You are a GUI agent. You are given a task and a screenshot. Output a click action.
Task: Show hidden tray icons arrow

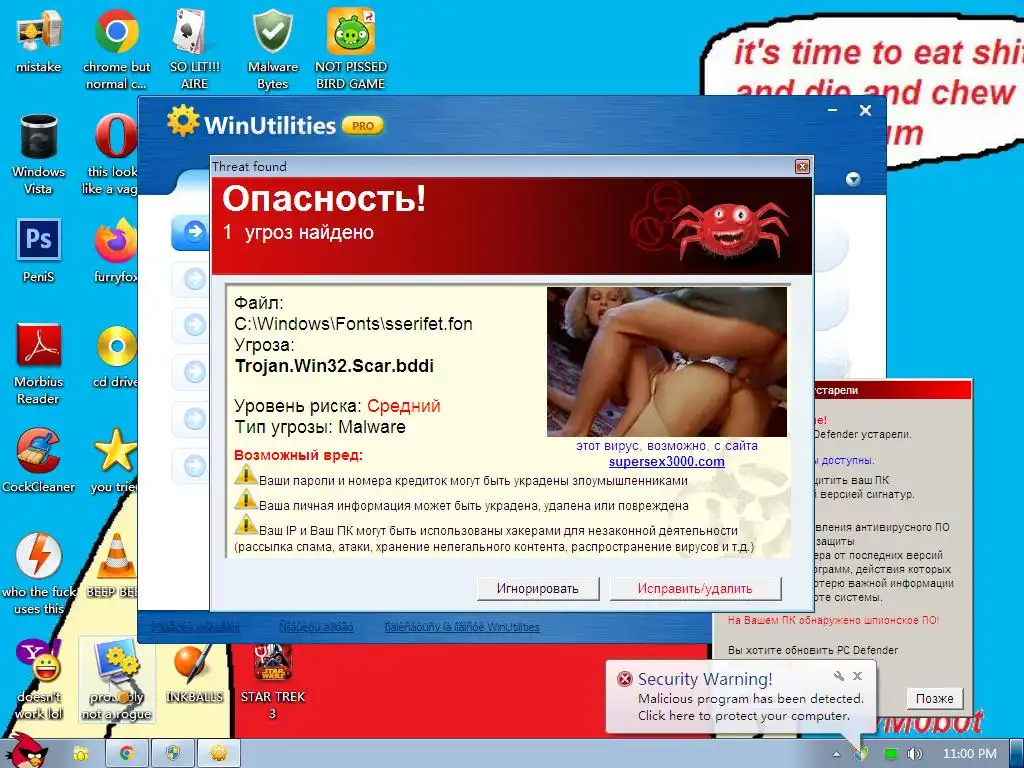[837, 754]
